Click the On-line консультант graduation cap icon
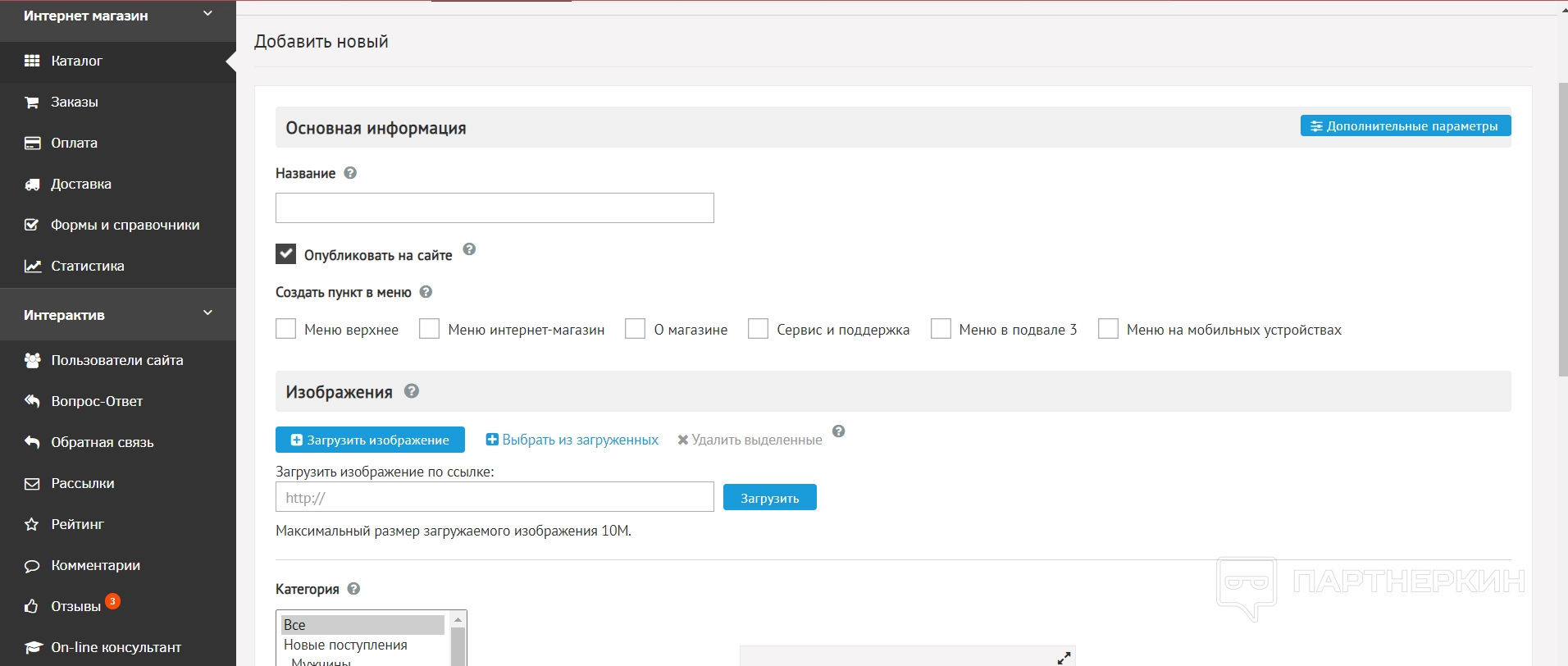 coord(32,647)
